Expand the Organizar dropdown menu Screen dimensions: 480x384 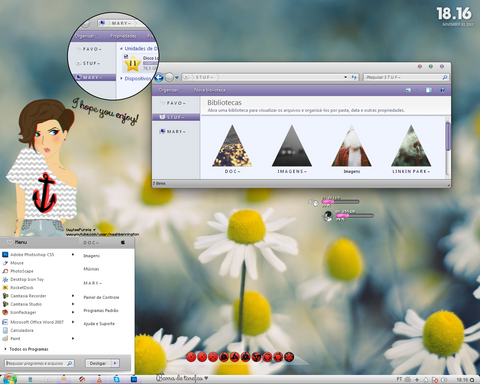click(x=170, y=90)
